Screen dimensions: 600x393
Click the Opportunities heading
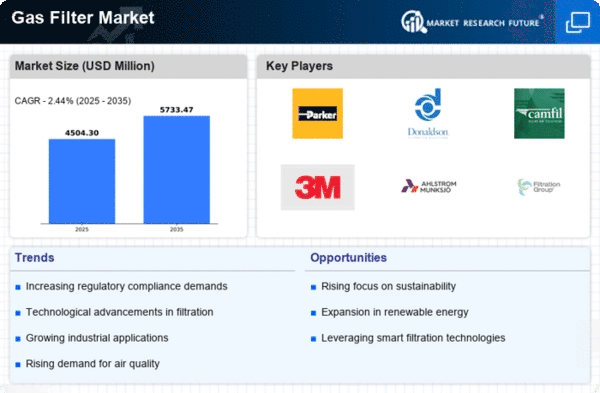tap(348, 258)
